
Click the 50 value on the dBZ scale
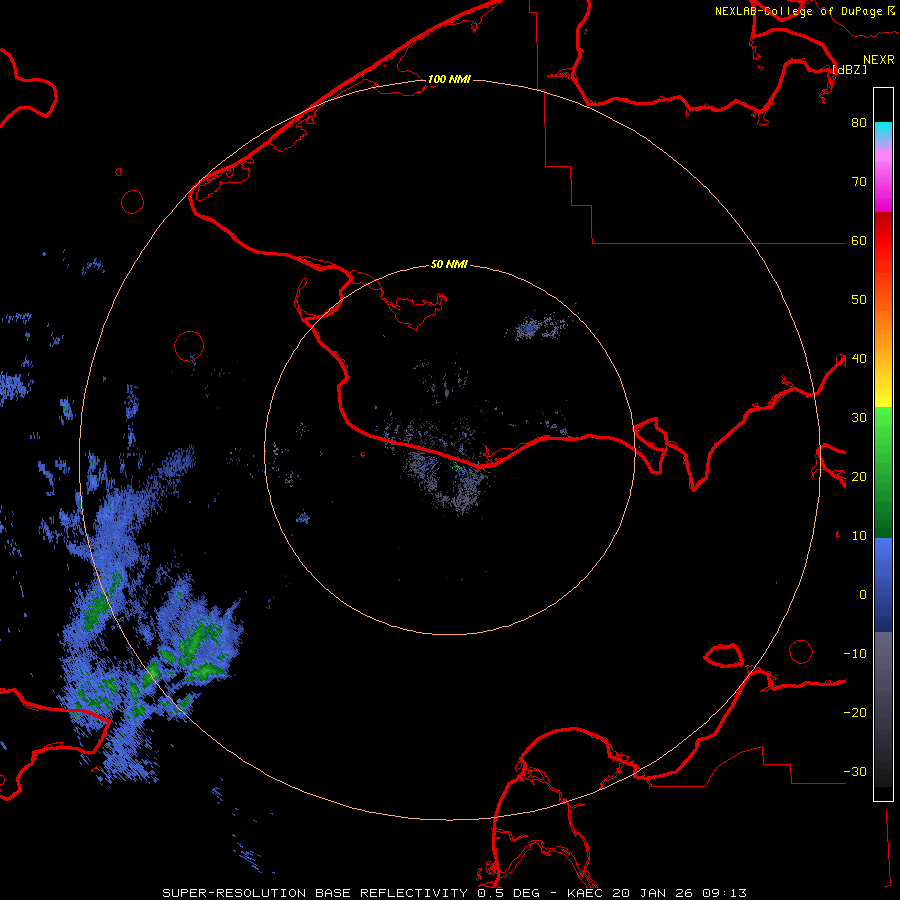tap(859, 300)
